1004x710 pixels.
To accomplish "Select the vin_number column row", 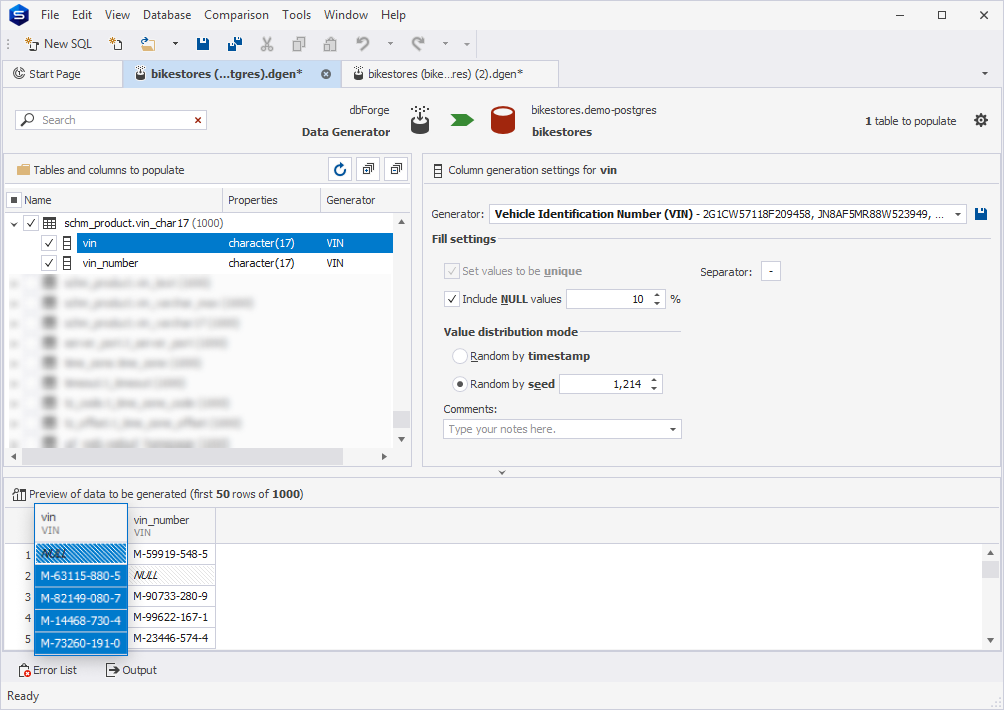I will click(x=235, y=262).
